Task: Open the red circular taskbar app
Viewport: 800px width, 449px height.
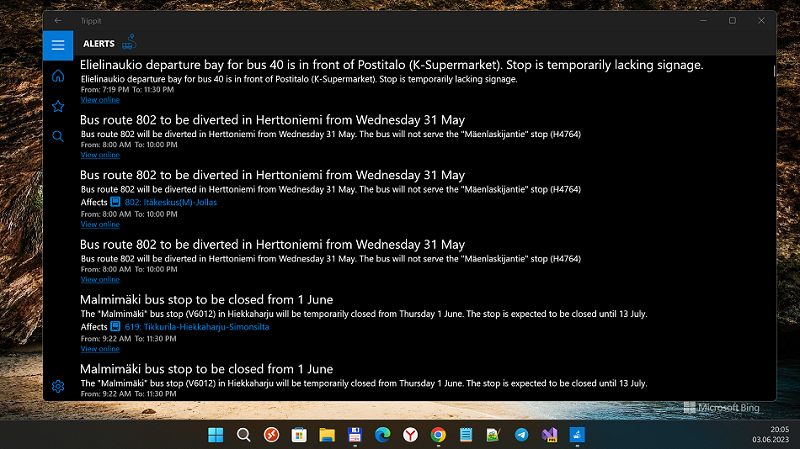Action: pyautogui.click(x=271, y=435)
